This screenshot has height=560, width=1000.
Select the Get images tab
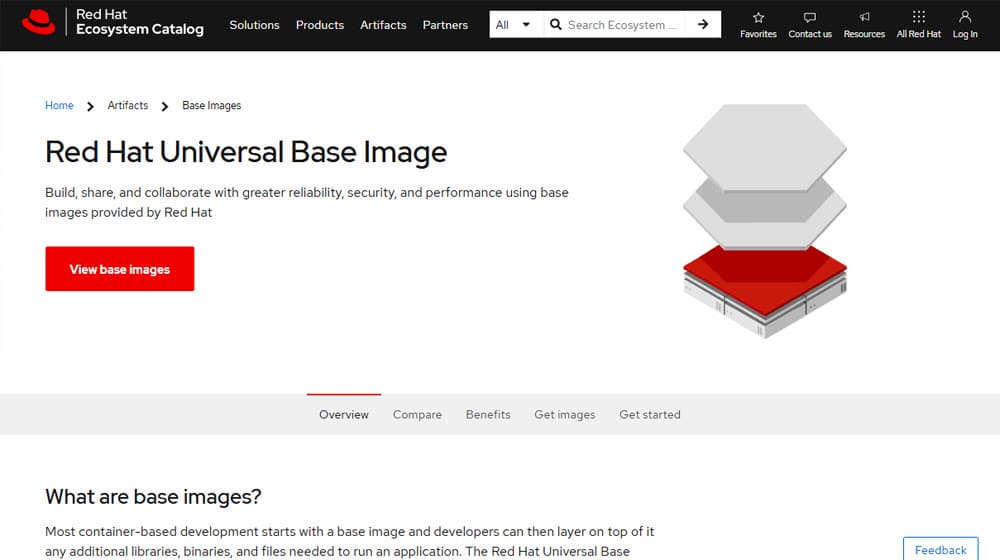click(564, 415)
